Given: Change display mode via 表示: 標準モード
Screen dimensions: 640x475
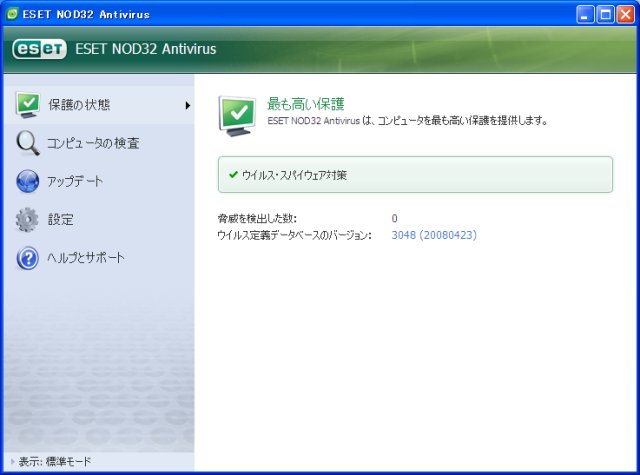Looking at the screenshot, I should 55,462.
